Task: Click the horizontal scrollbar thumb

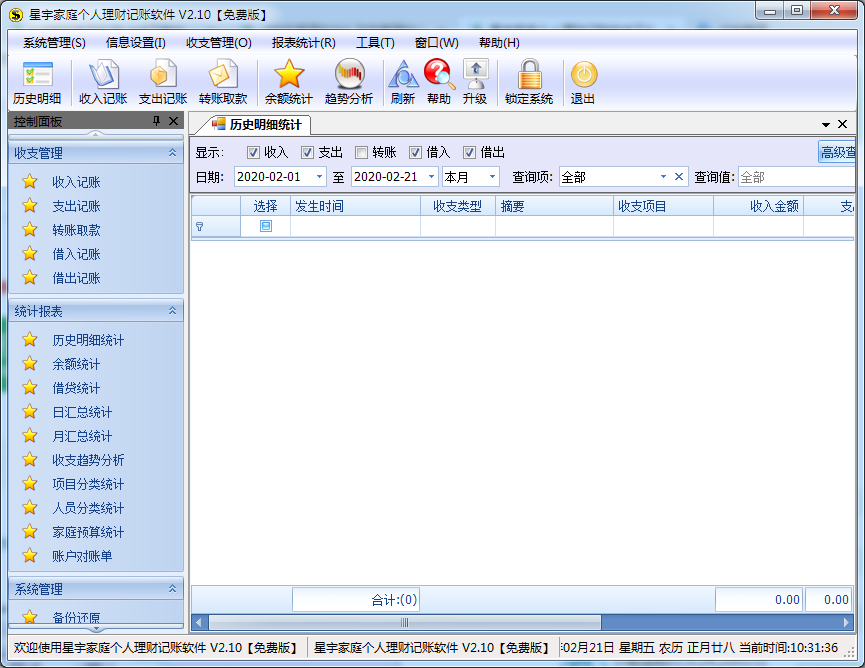Action: click(x=405, y=622)
